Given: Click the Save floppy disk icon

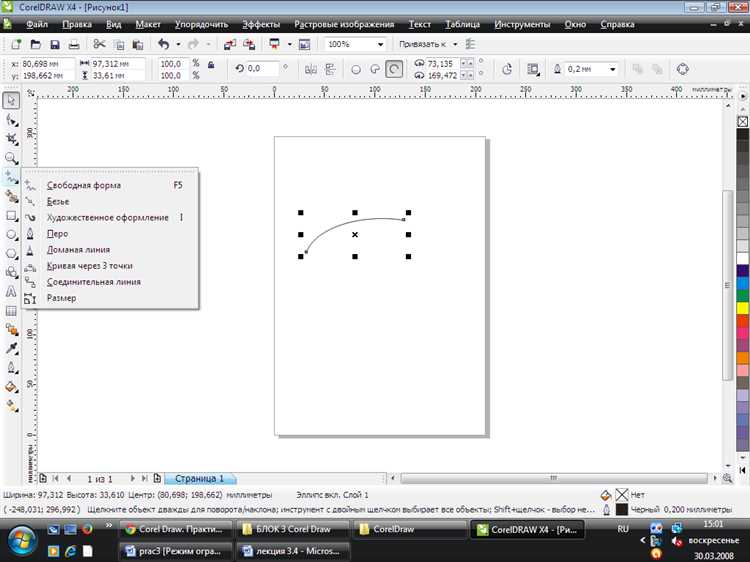Looking at the screenshot, I should pyautogui.click(x=54, y=44).
